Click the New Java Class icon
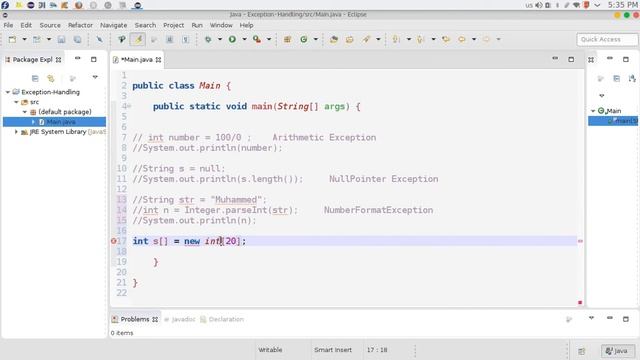This screenshot has width=640, height=360. [304, 40]
